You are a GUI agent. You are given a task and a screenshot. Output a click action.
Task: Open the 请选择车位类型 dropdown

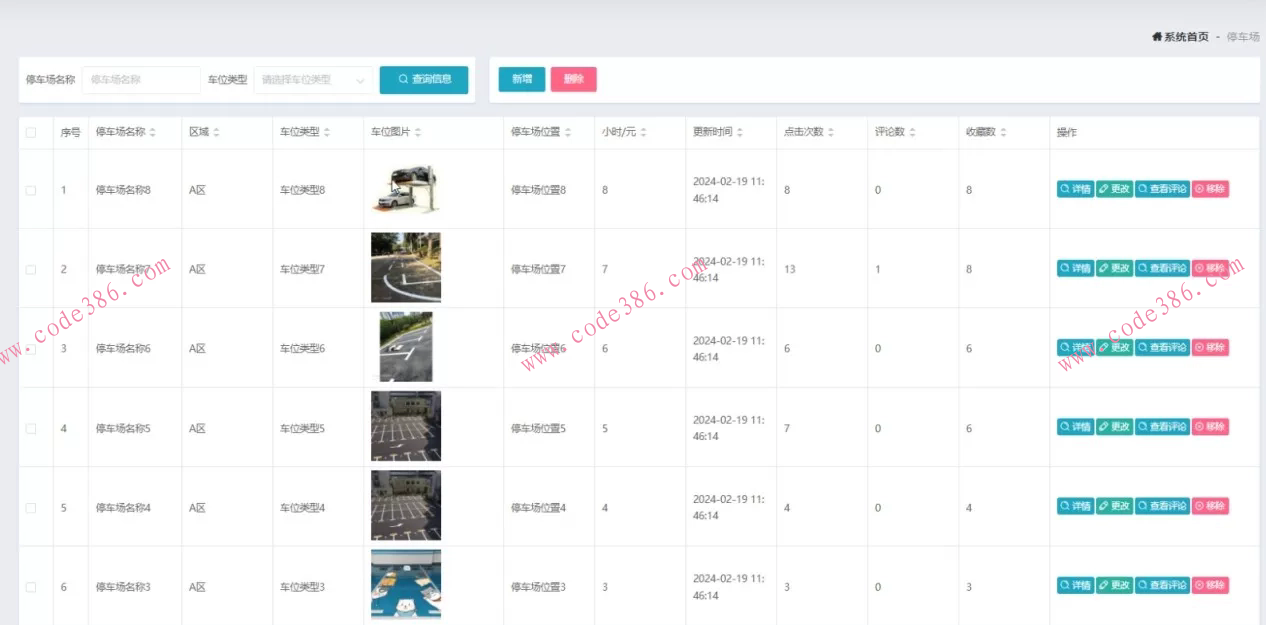point(313,80)
